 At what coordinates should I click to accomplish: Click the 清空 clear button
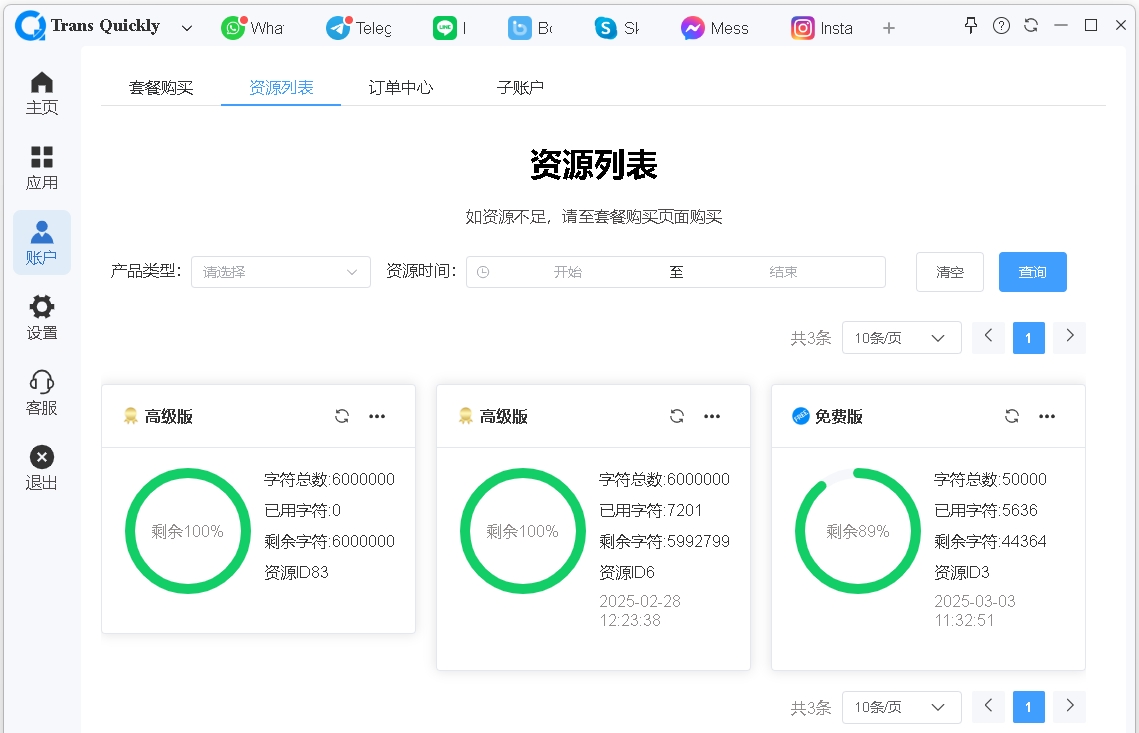949,272
